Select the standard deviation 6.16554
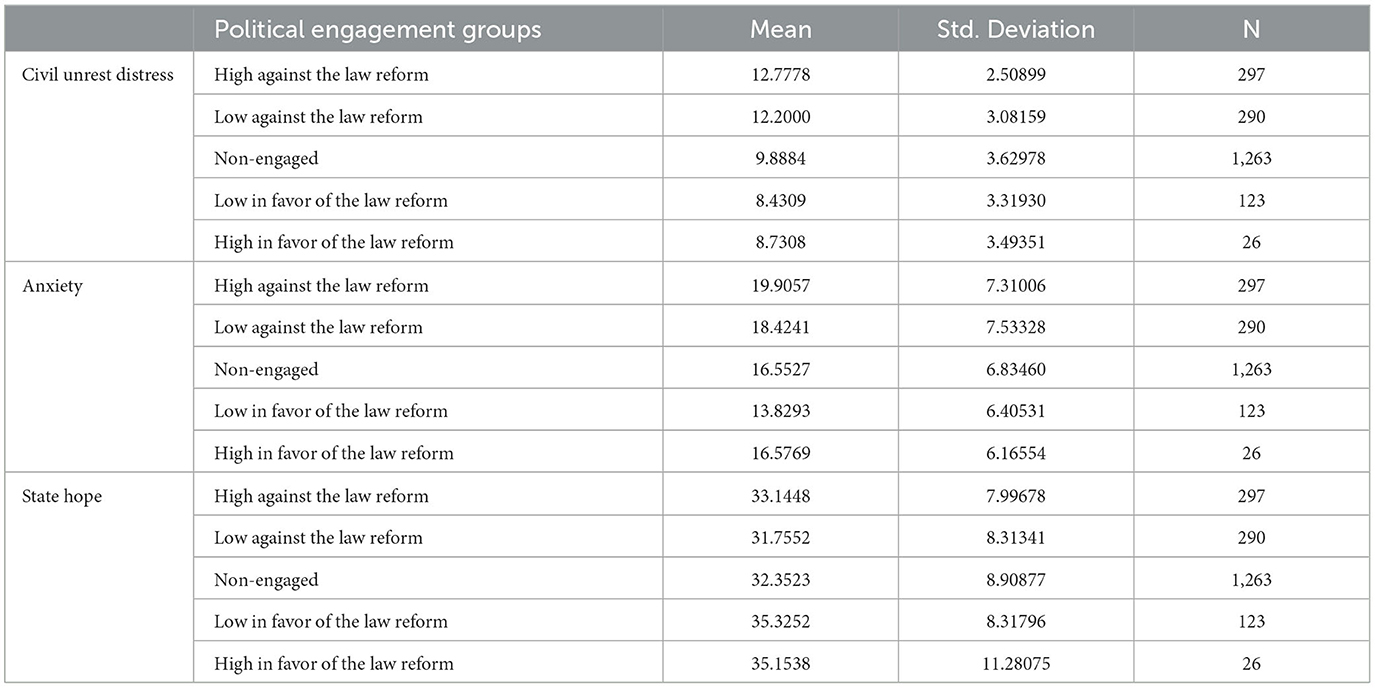The image size is (1375, 688). coord(1016,453)
